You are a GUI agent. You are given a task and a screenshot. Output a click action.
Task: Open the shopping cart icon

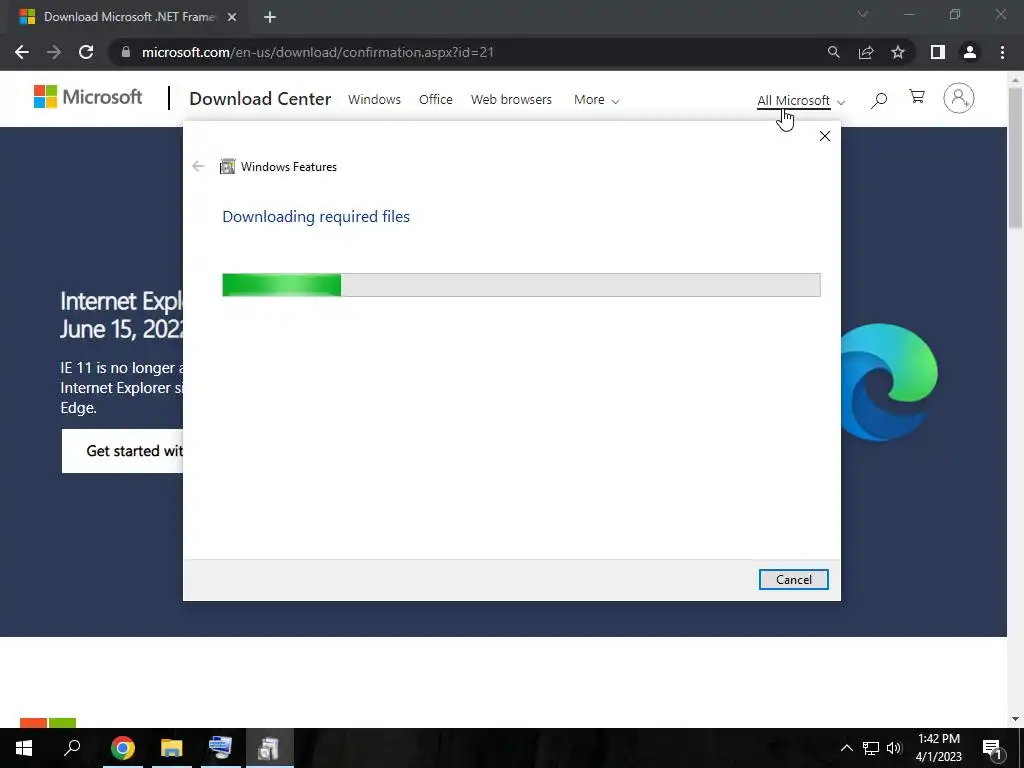coord(917,97)
